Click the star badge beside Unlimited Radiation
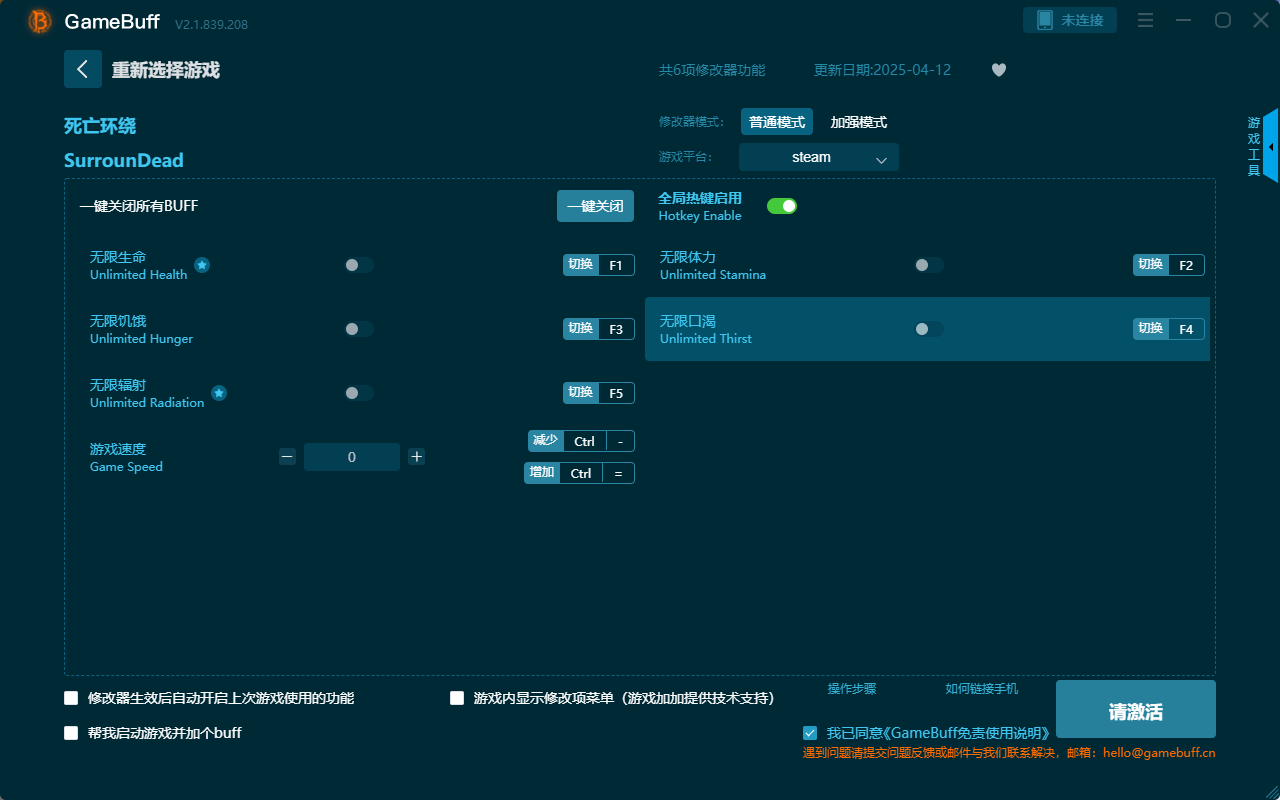Viewport: 1280px width, 800px height. (x=219, y=393)
